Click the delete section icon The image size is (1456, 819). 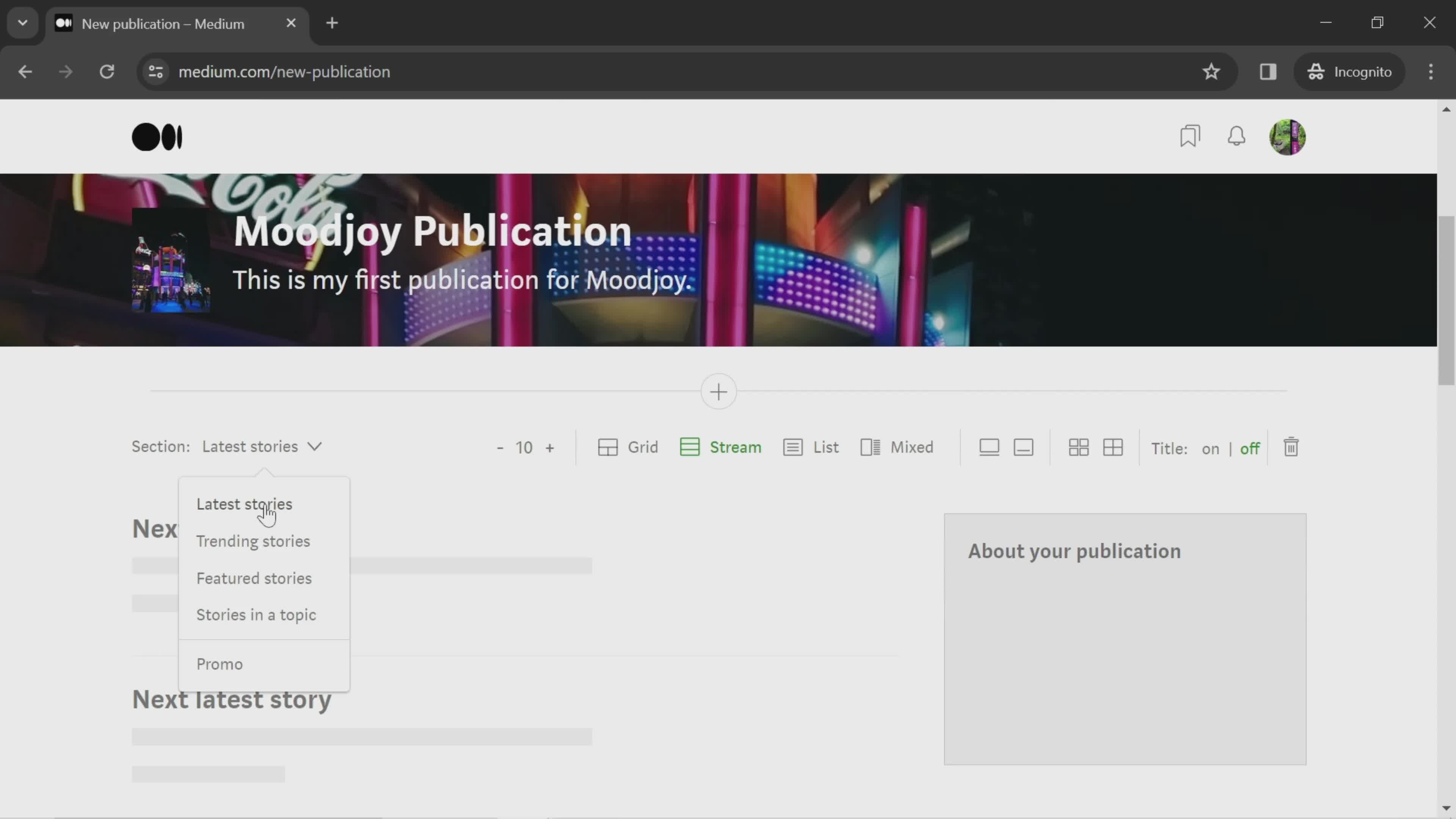[x=1291, y=447]
